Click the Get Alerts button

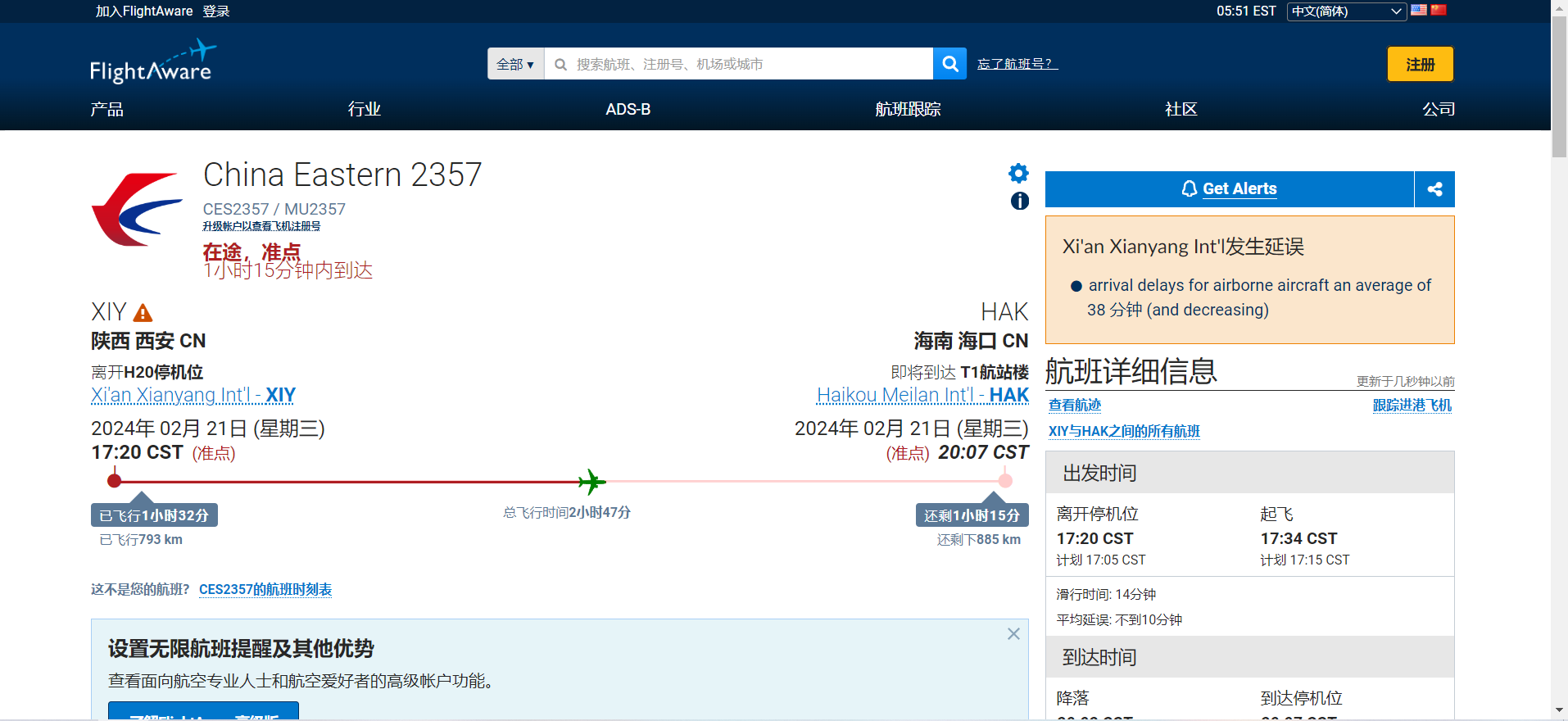point(1229,189)
